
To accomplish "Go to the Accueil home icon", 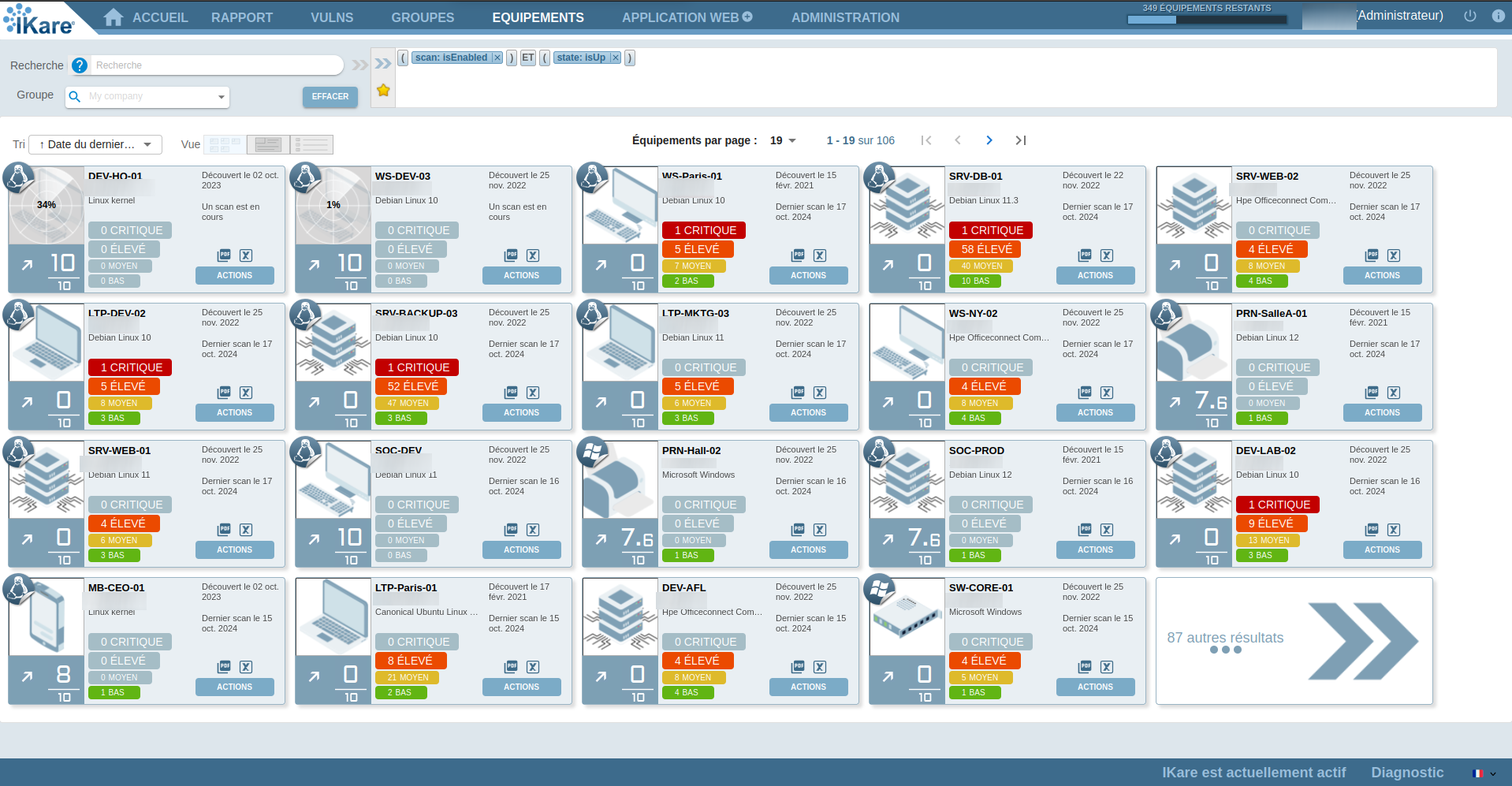I will [114, 17].
